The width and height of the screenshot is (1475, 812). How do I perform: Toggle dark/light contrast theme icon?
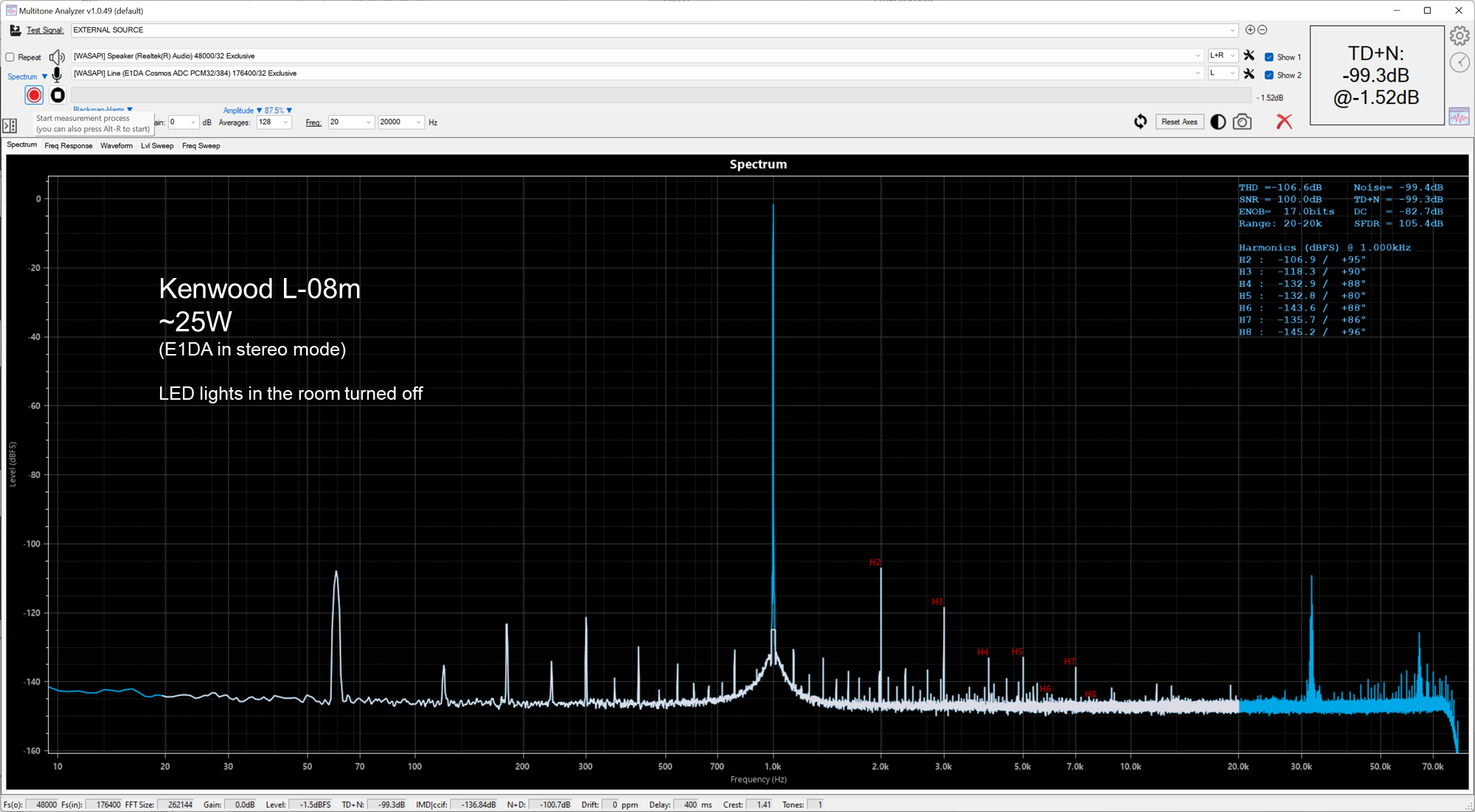point(1218,122)
